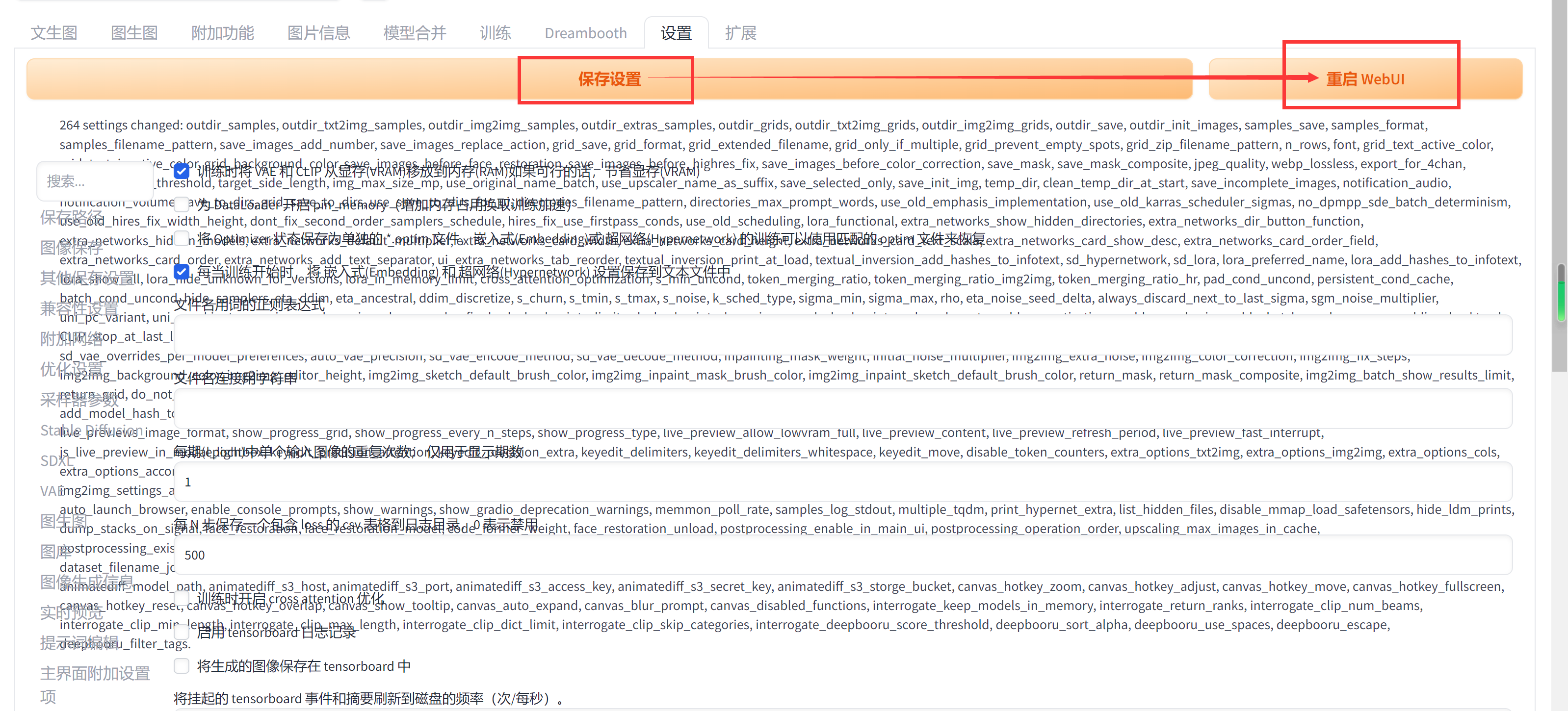
Task: Uncheck saving Embedding/Hypernetwork settings to text file
Action: tap(182, 271)
